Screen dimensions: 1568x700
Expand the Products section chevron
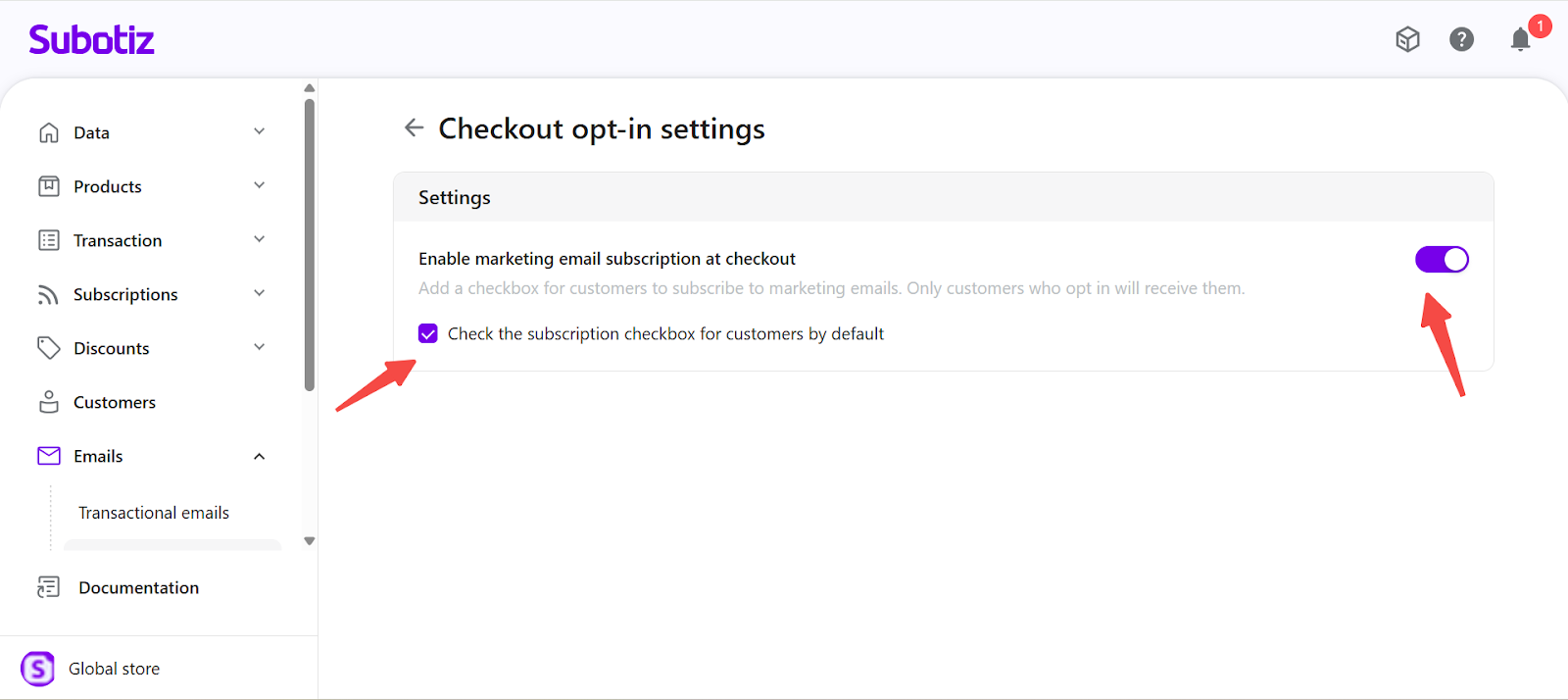point(260,186)
